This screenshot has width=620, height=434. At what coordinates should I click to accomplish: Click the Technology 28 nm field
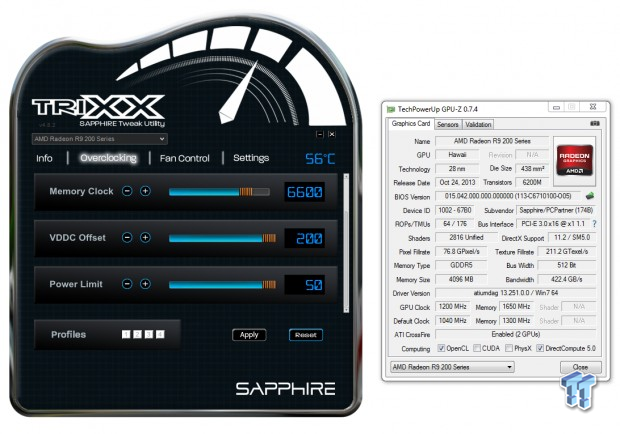tap(457, 168)
